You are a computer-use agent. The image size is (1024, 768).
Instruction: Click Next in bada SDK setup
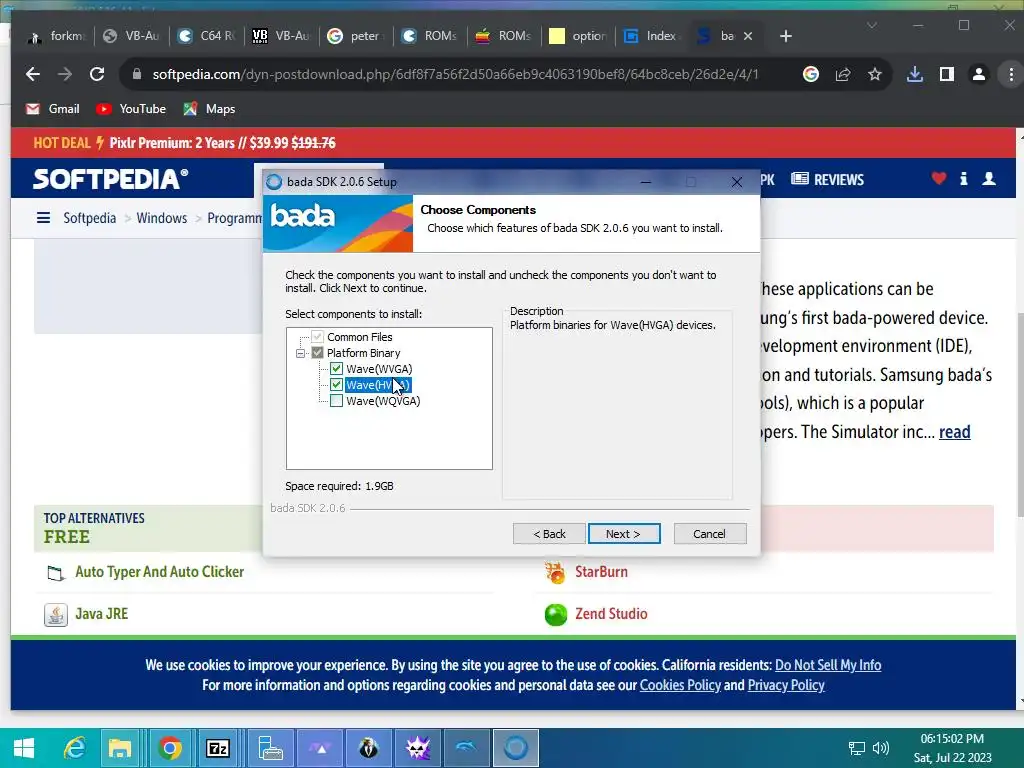pos(624,534)
